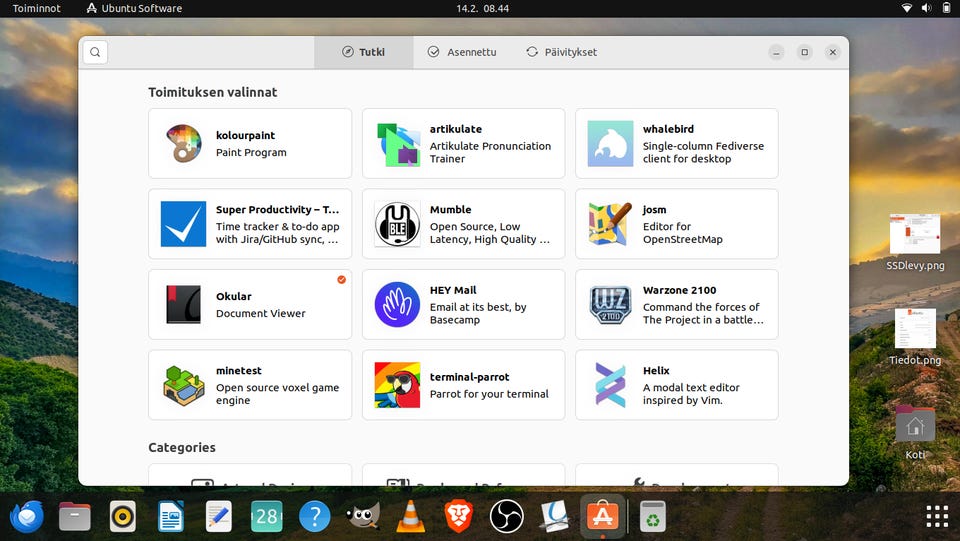
Task: Click the minetest block icon
Action: [x=184, y=385]
